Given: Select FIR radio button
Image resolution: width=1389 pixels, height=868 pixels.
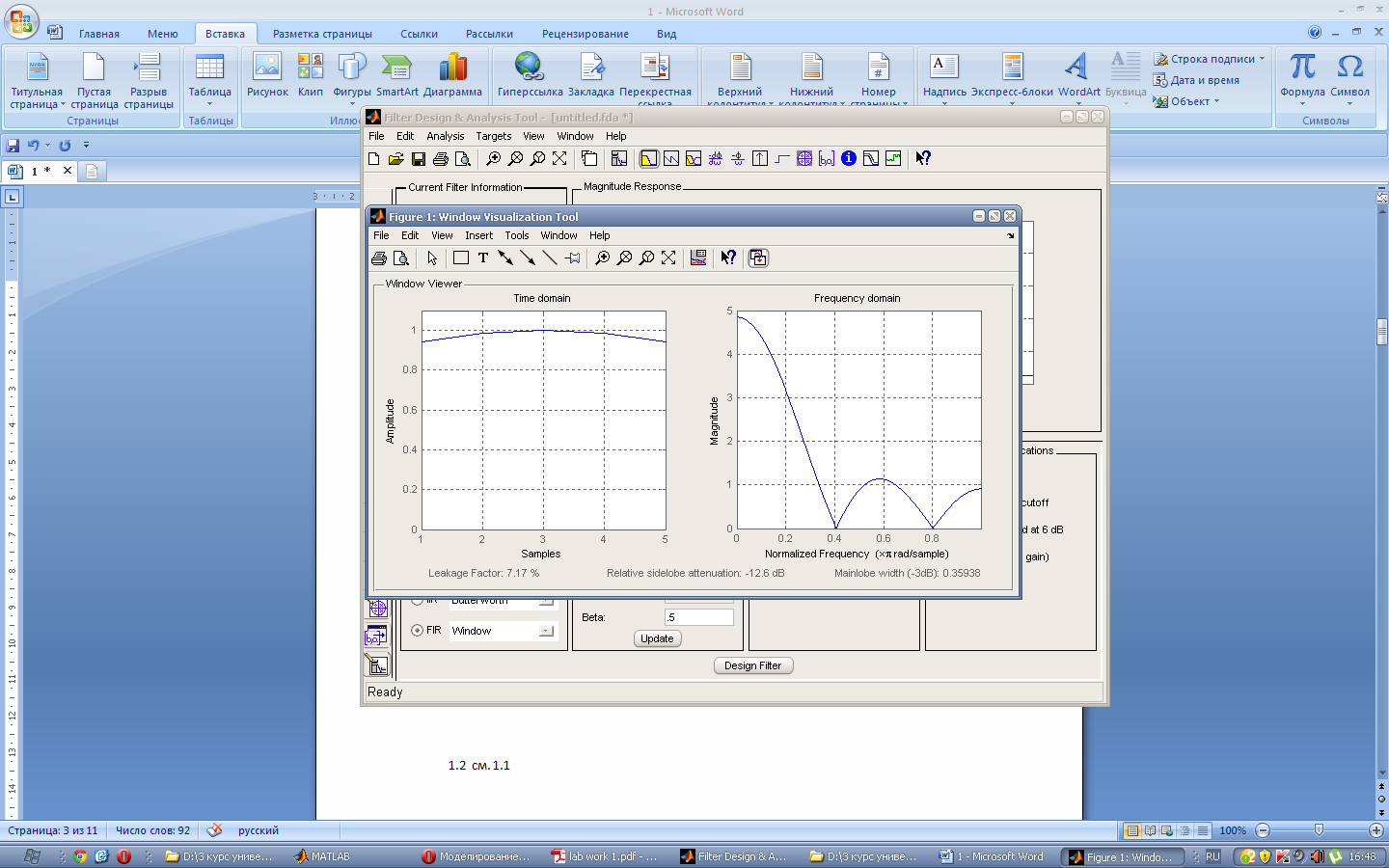Looking at the screenshot, I should [x=418, y=630].
